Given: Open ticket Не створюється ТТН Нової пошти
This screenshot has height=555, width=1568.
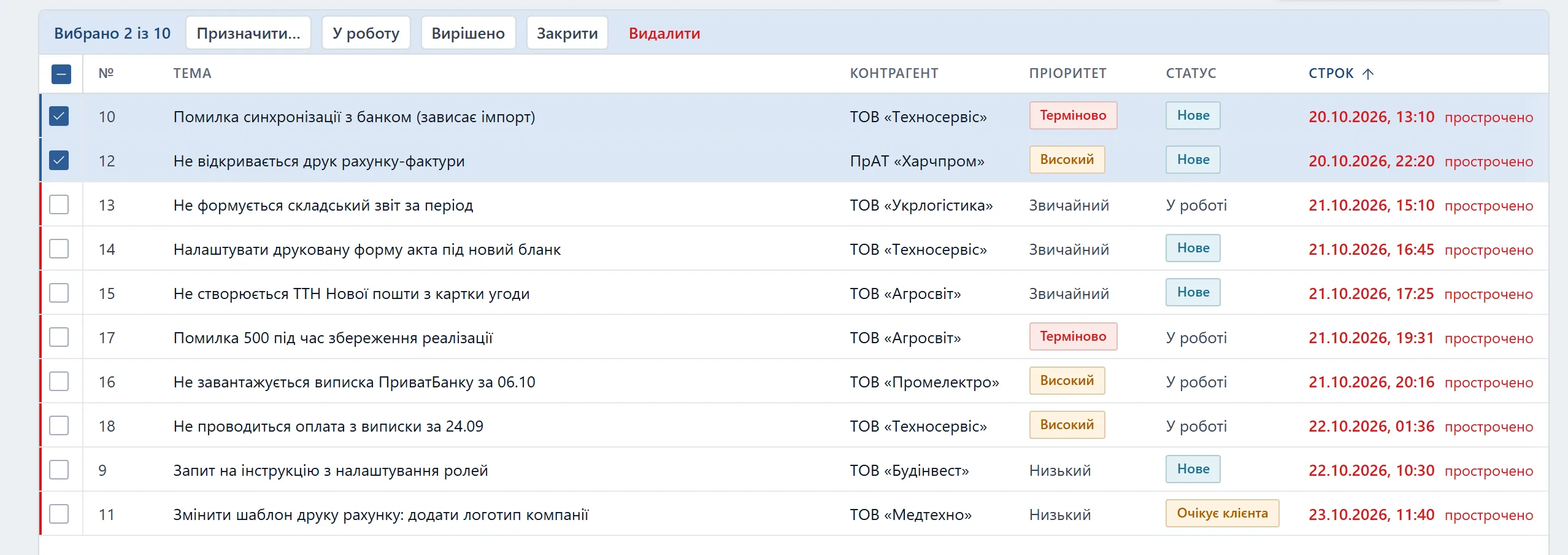Looking at the screenshot, I should tap(352, 293).
